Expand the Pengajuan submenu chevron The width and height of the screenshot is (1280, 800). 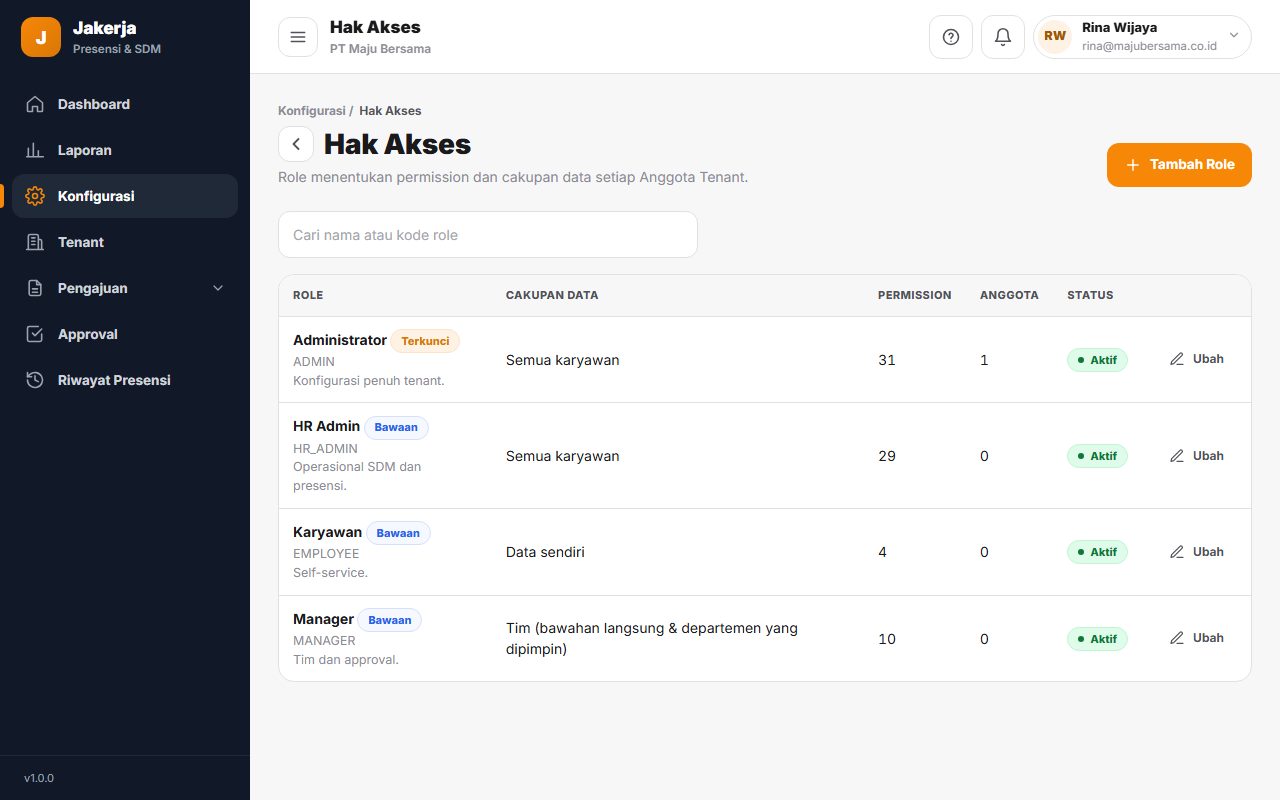coord(219,288)
